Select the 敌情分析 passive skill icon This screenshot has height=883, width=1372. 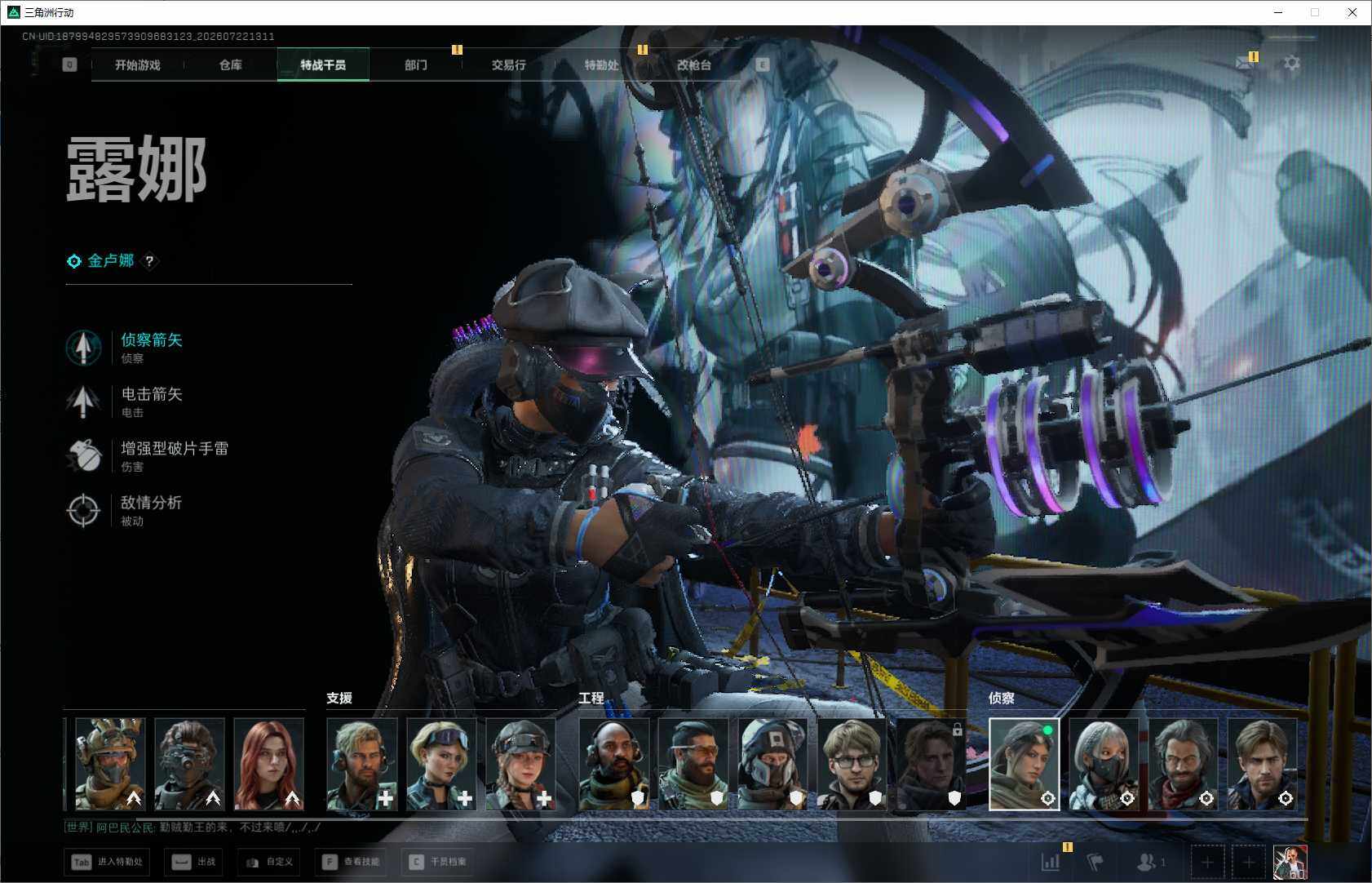point(83,510)
